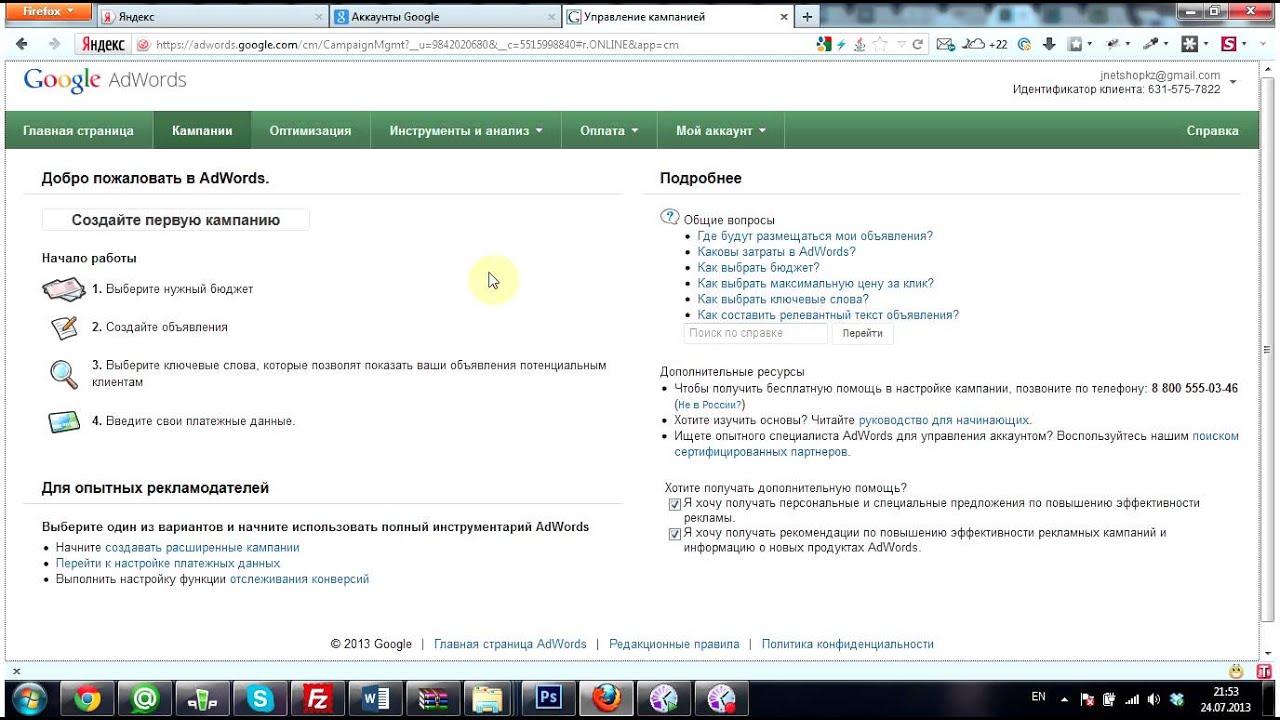This screenshot has width=1280, height=720.
Task: Go to Главная страница tab
Action: point(78,131)
